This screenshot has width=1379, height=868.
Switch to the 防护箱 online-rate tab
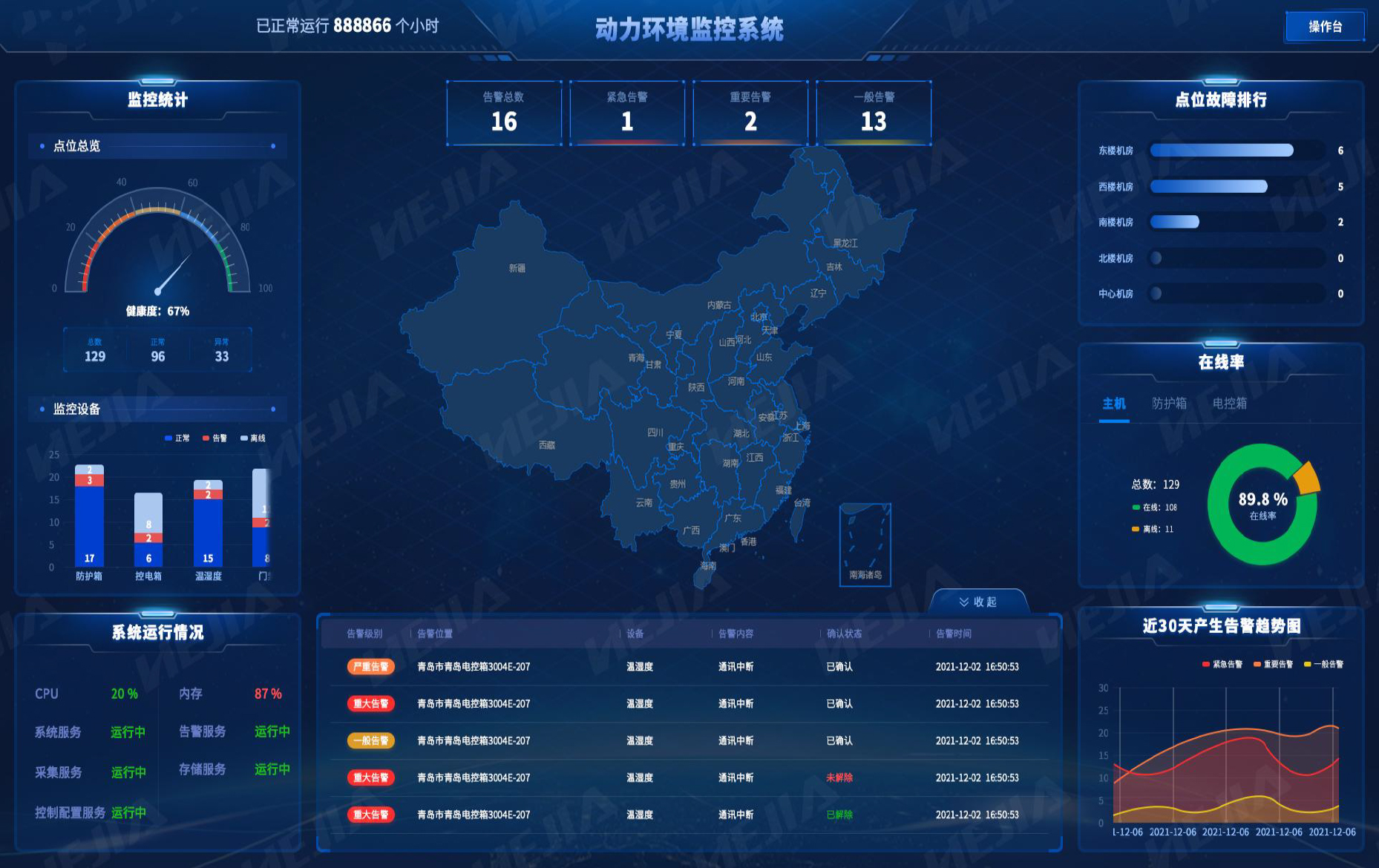point(1169,403)
